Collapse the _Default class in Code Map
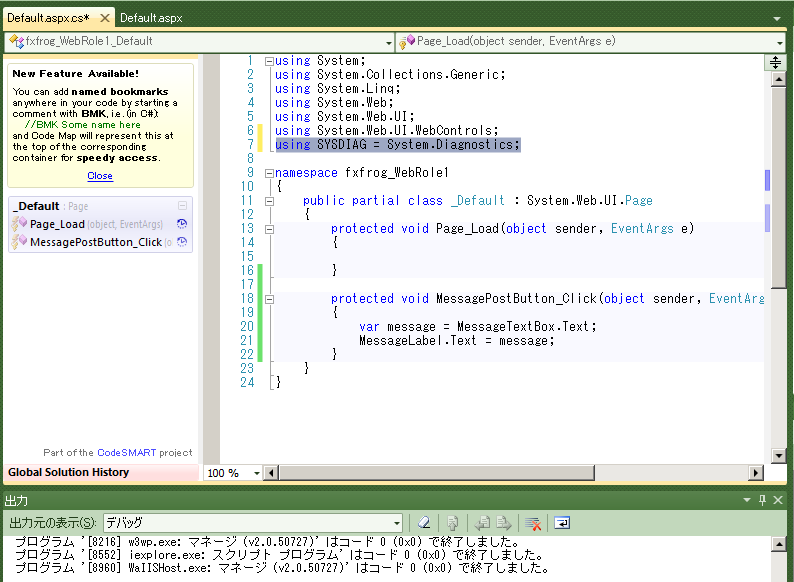794x582 pixels. [182, 206]
